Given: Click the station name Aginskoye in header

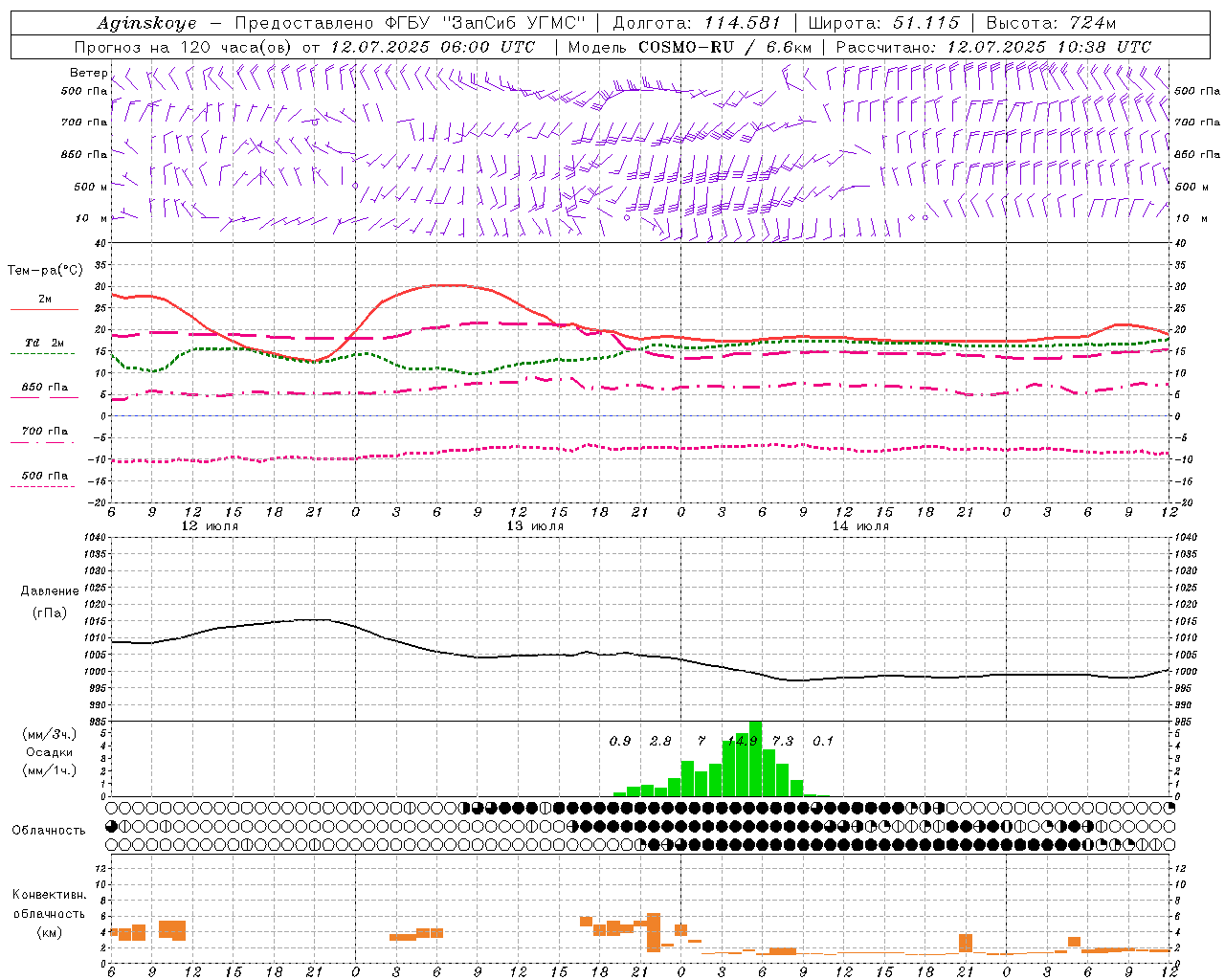Looking at the screenshot, I should click(x=146, y=23).
